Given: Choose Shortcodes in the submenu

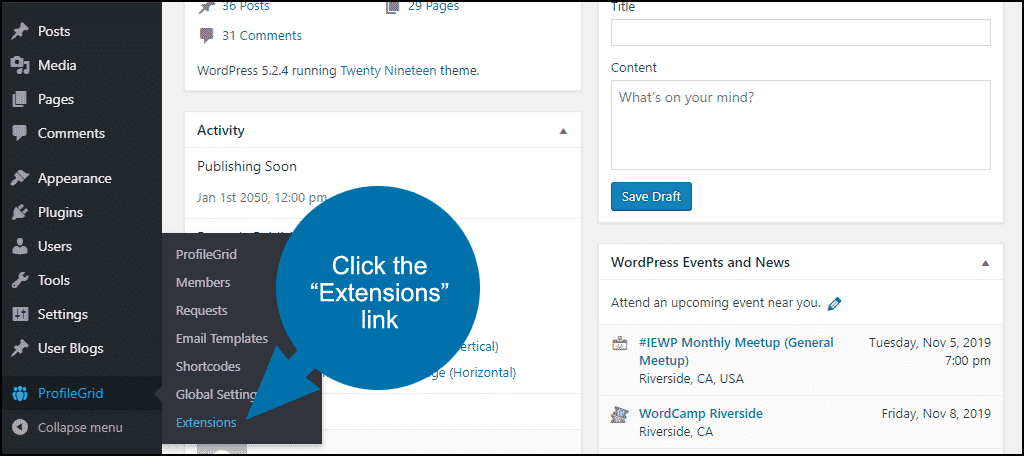Looking at the screenshot, I should click(208, 366).
